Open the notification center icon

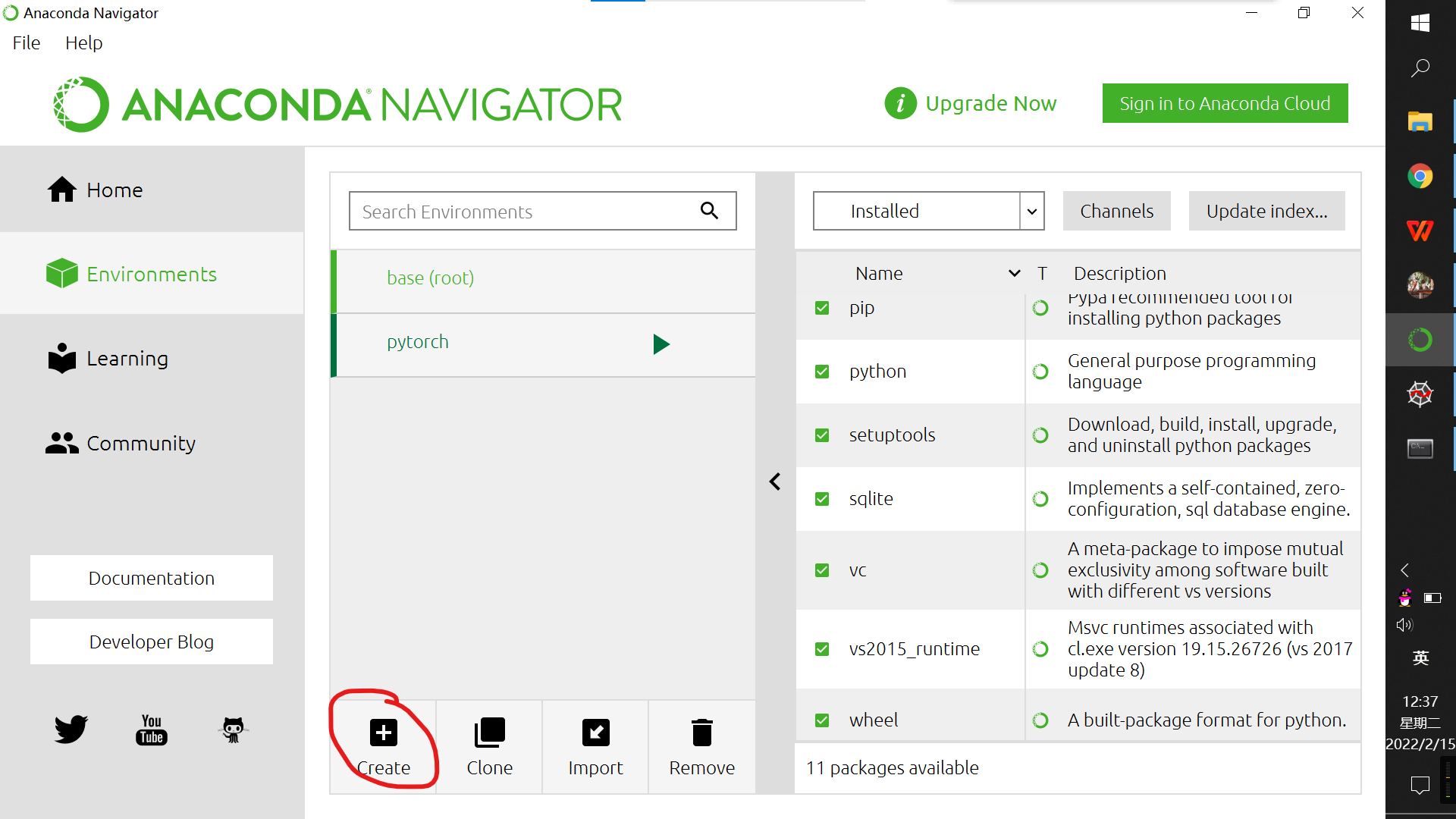pyautogui.click(x=1420, y=786)
